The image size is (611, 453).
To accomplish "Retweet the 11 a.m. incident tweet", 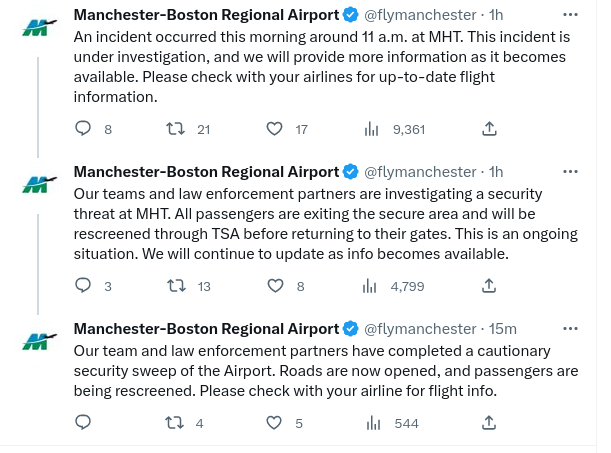I will click(x=175, y=129).
